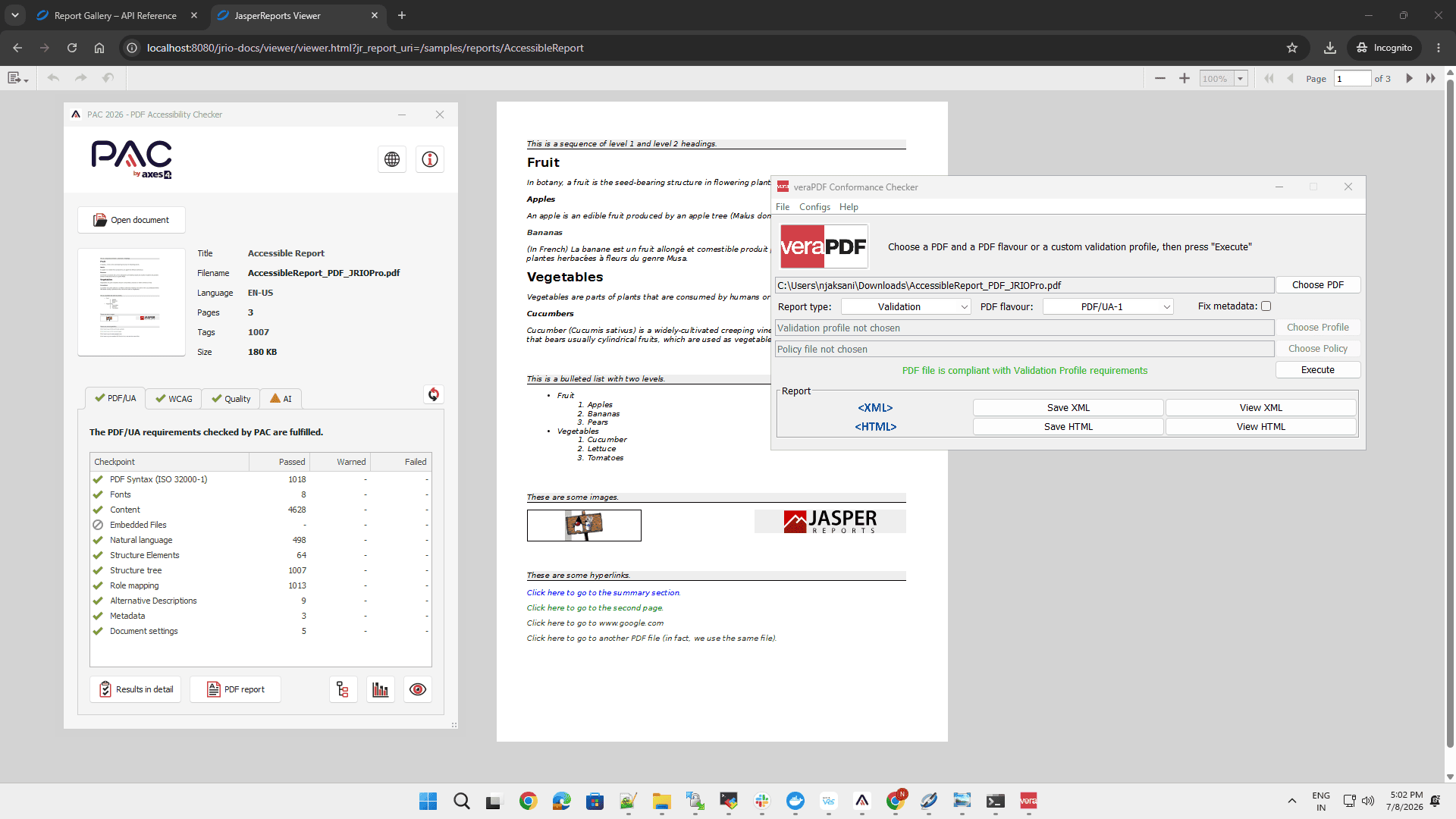Click the Save XML button
The width and height of the screenshot is (1456, 819).
[x=1068, y=408]
